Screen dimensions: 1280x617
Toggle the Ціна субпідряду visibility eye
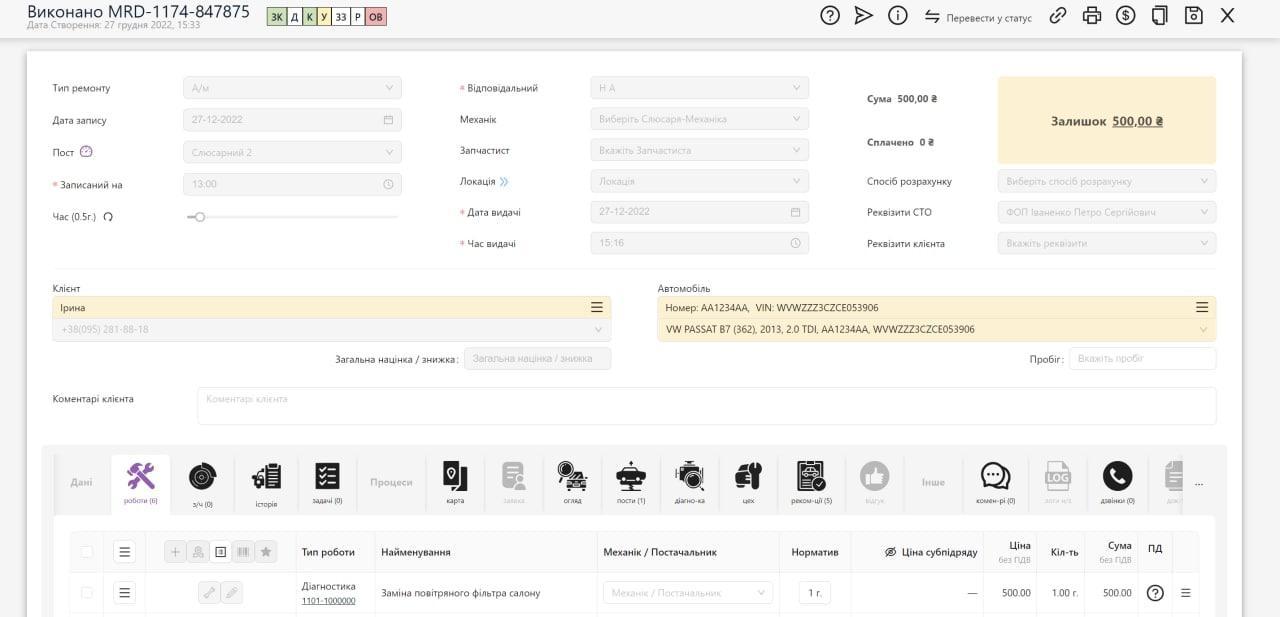click(x=890, y=552)
